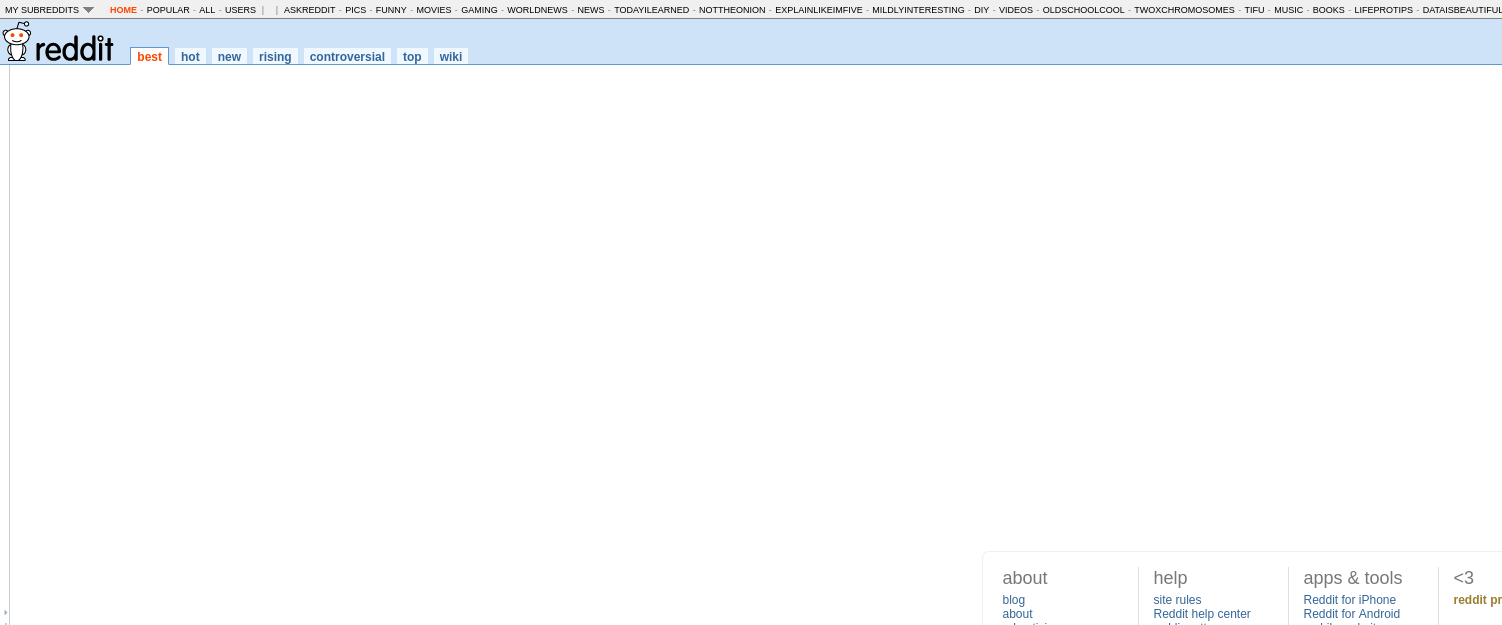Switch to the hot tab
The height and width of the screenshot is (625, 1502).
190,57
